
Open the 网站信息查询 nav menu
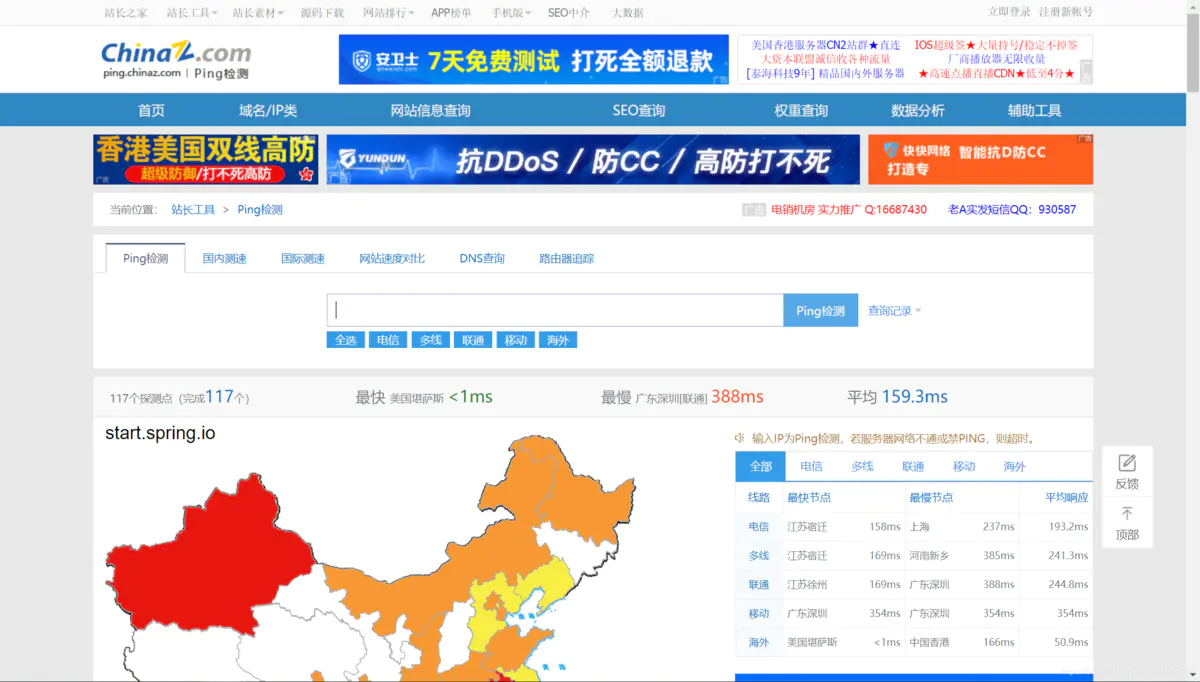coord(430,110)
